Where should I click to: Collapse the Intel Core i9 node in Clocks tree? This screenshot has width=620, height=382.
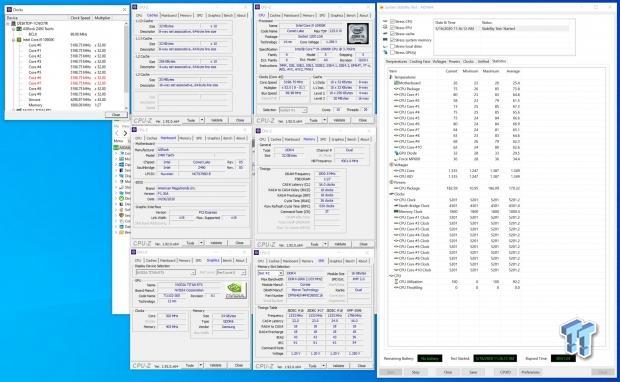click(13, 40)
